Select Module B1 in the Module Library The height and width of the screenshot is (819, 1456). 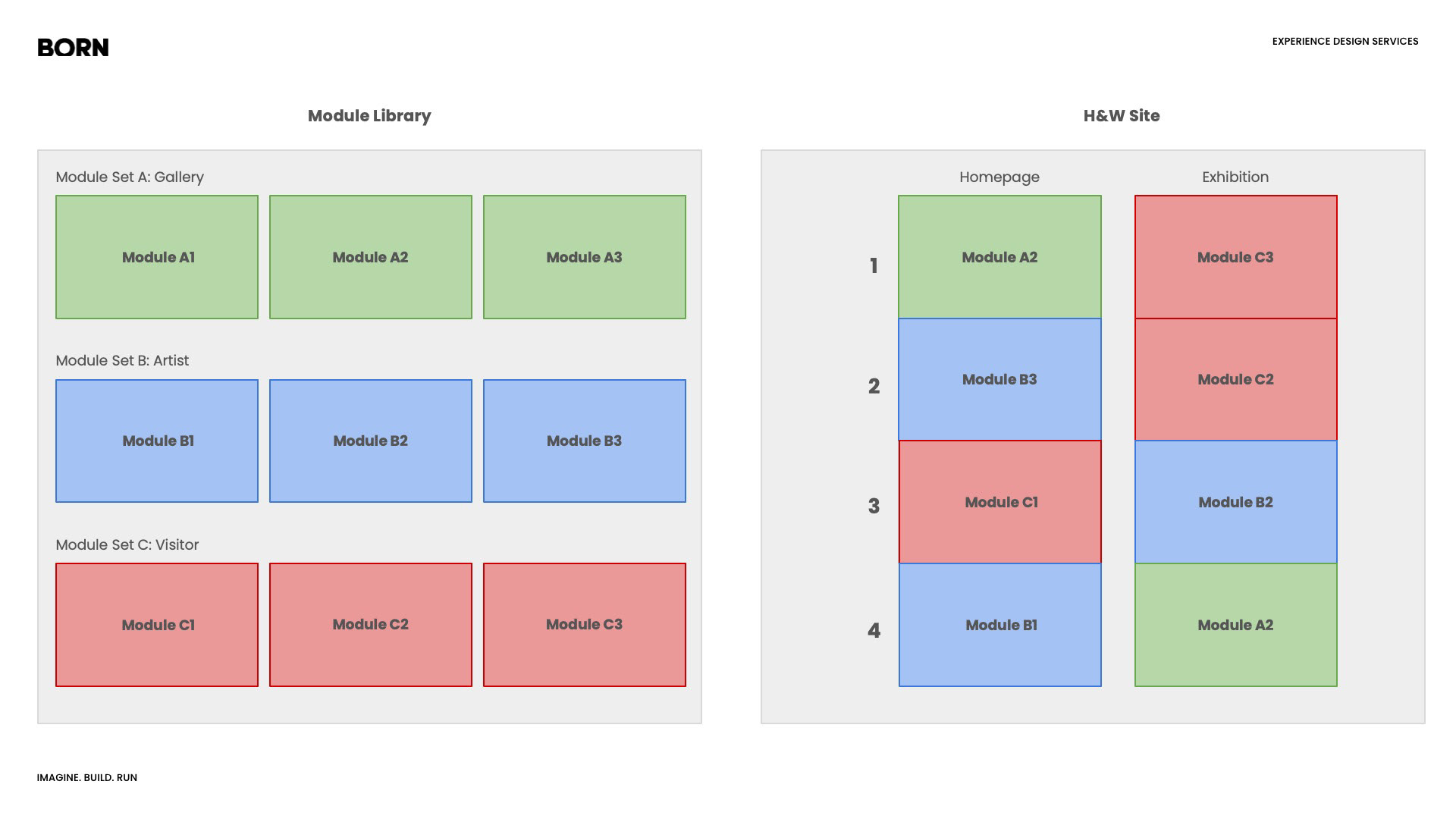[157, 441]
